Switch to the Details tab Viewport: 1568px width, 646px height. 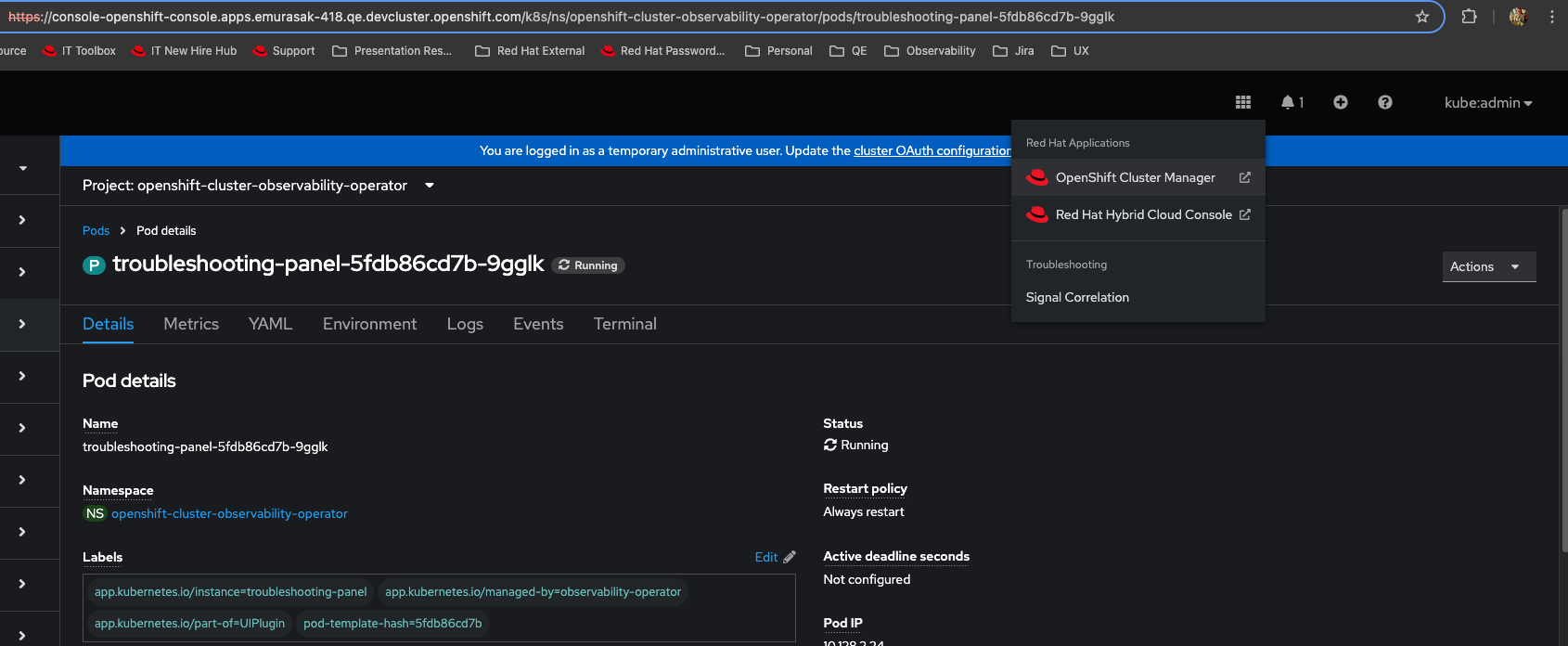point(108,324)
